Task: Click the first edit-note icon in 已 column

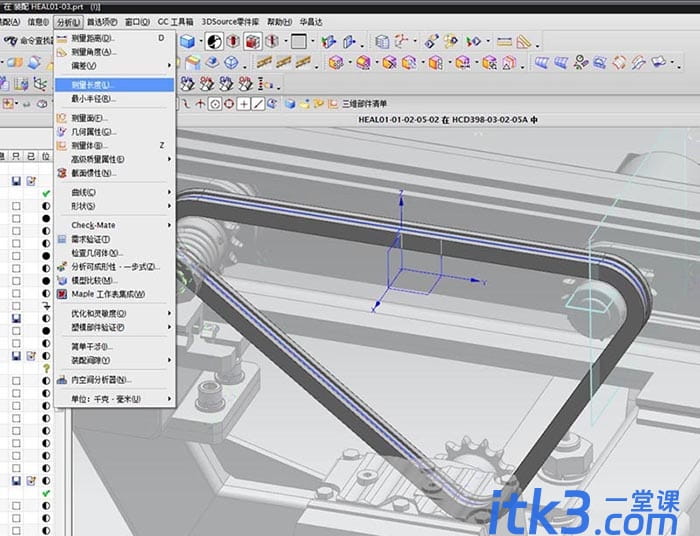Action: pos(31,181)
